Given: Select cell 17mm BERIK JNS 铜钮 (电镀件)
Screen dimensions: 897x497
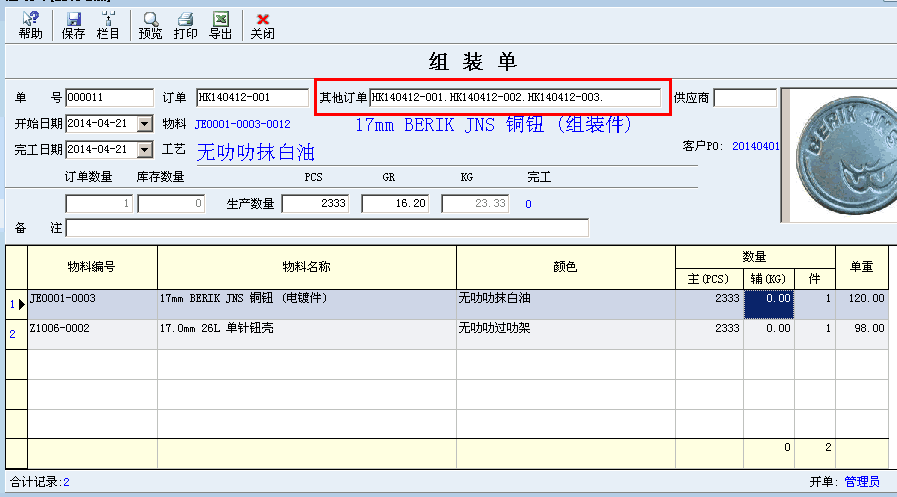Looking at the screenshot, I should tap(307, 305).
